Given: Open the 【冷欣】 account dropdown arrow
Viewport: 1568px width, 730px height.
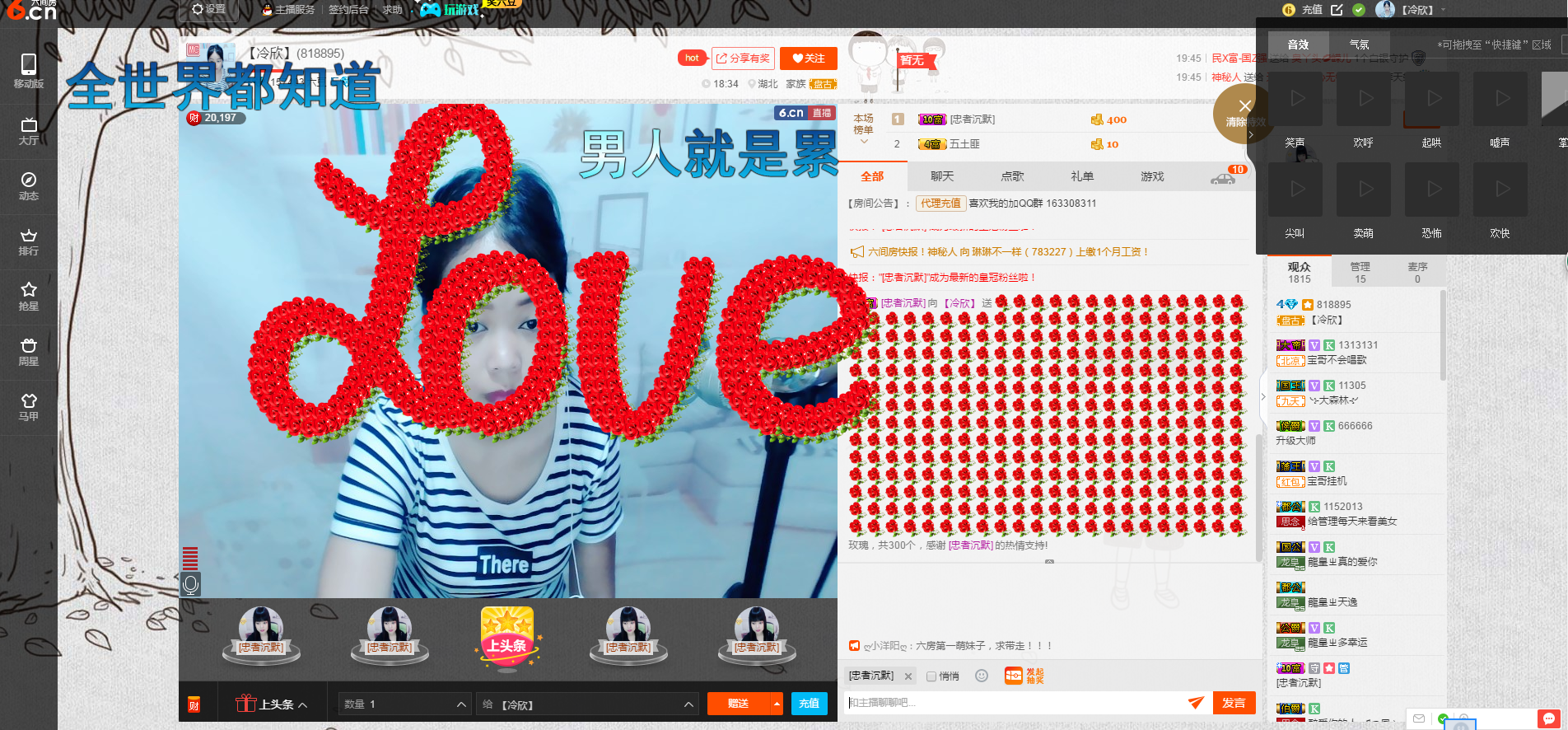Looking at the screenshot, I should pos(1443,10).
